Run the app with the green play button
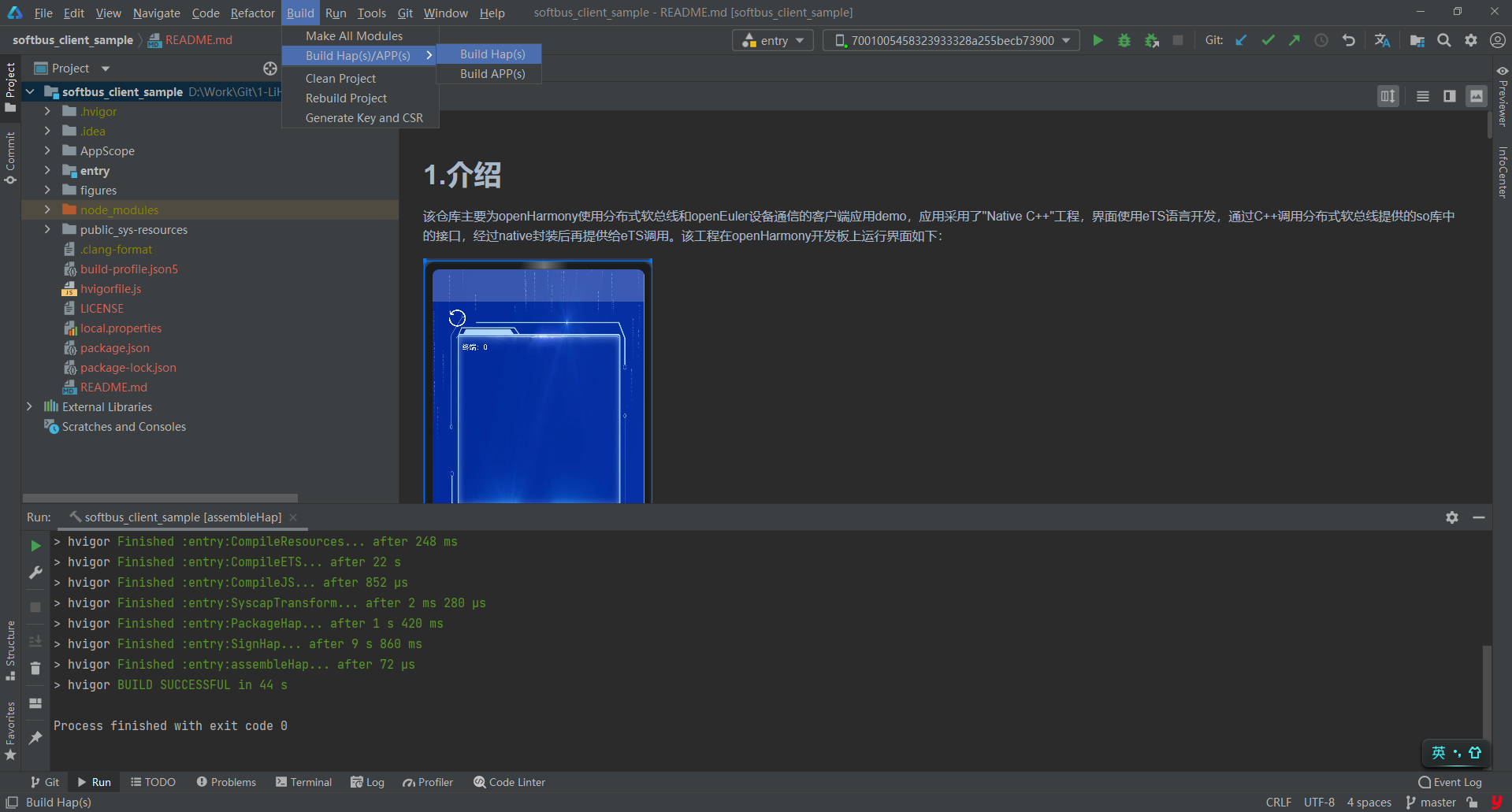Viewport: 1512px width, 812px height. pos(1098,40)
